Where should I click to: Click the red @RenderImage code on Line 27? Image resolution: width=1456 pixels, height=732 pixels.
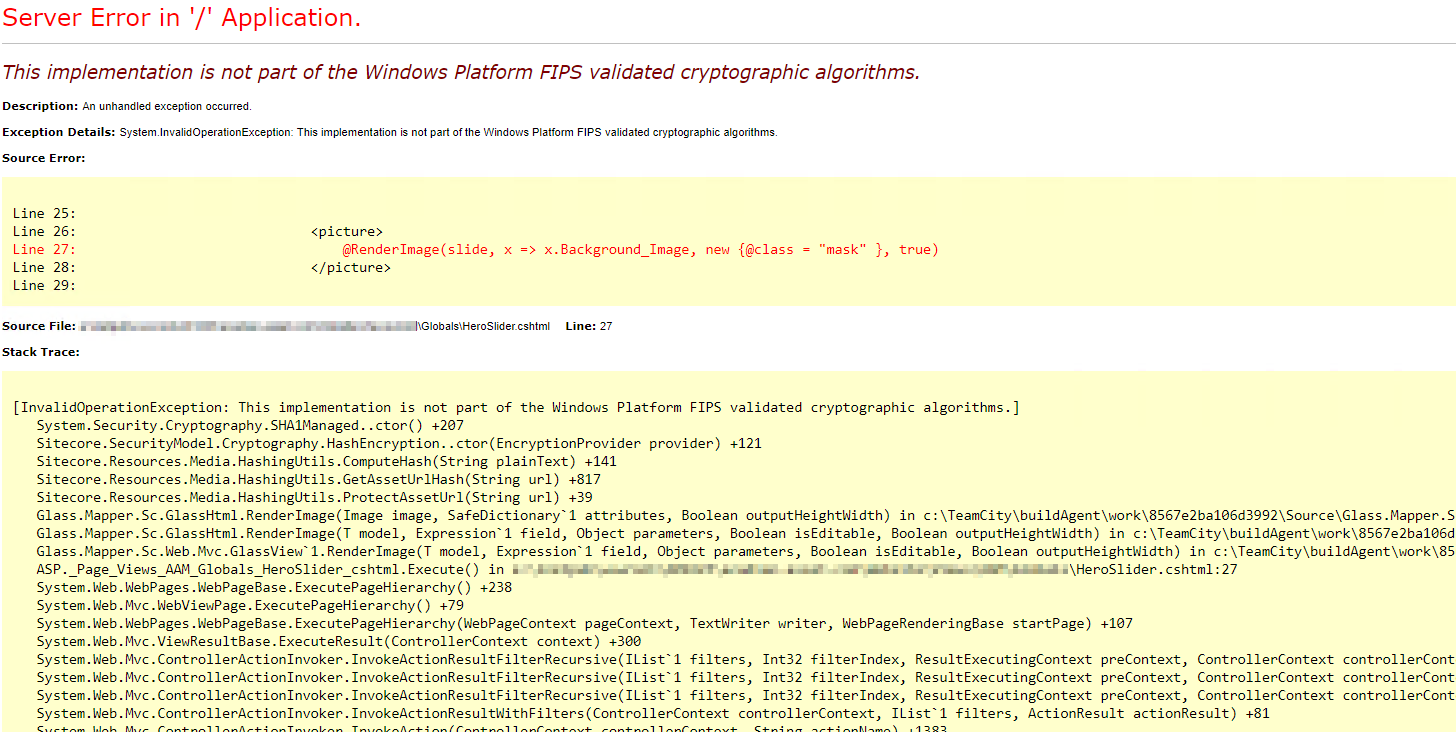[640, 249]
